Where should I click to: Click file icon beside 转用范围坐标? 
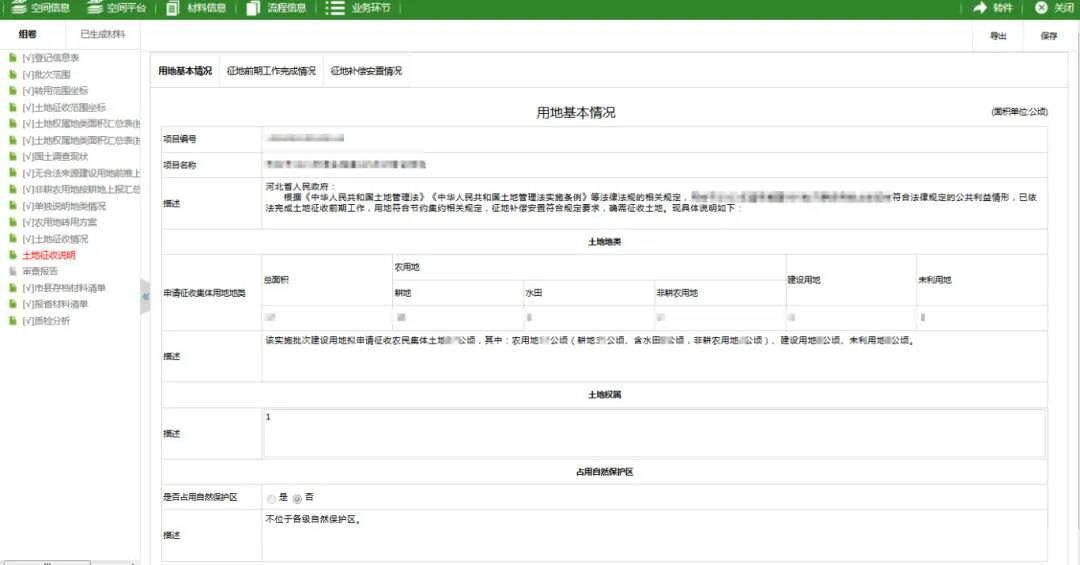pyautogui.click(x=12, y=90)
